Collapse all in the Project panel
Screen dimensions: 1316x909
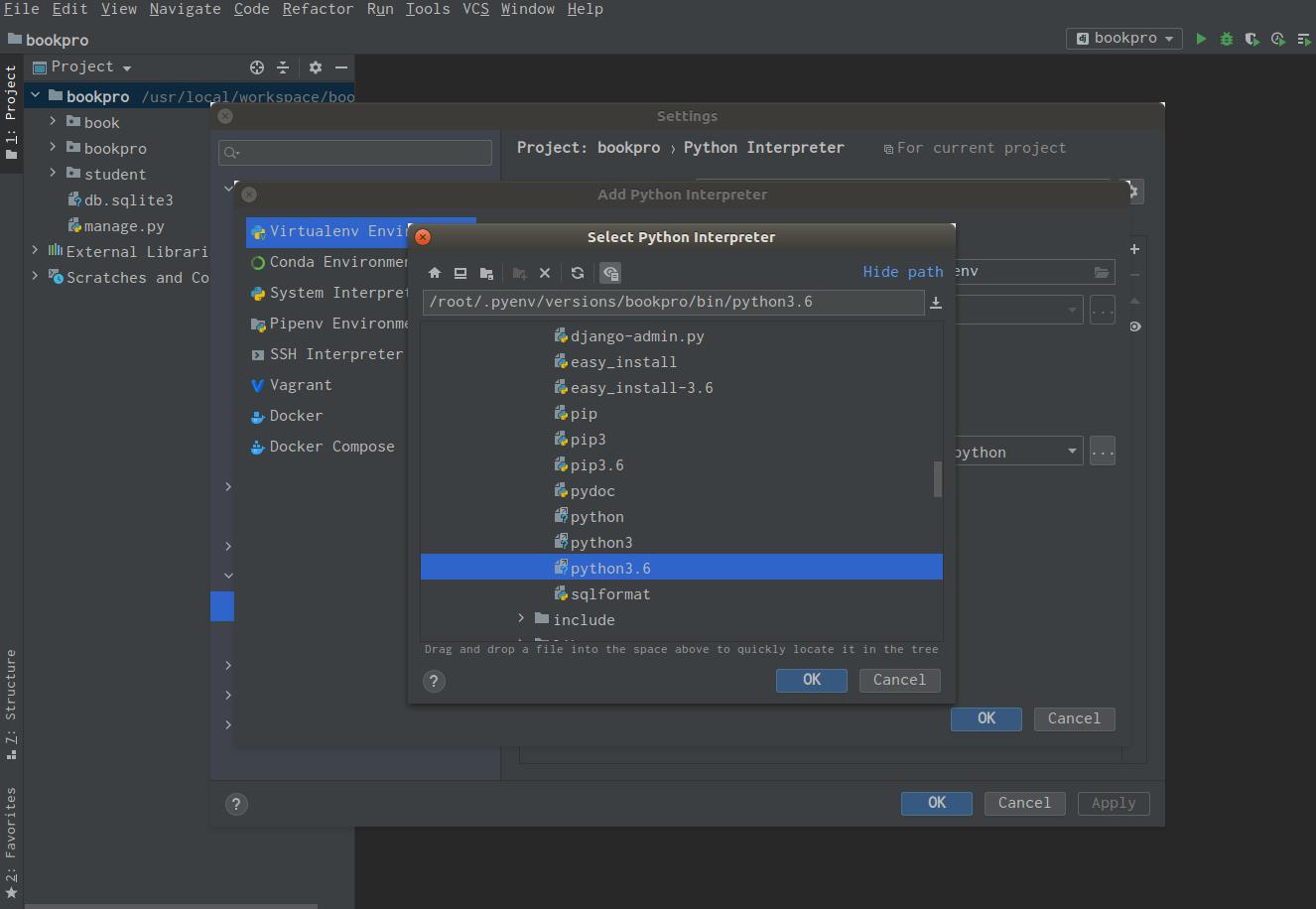283,67
